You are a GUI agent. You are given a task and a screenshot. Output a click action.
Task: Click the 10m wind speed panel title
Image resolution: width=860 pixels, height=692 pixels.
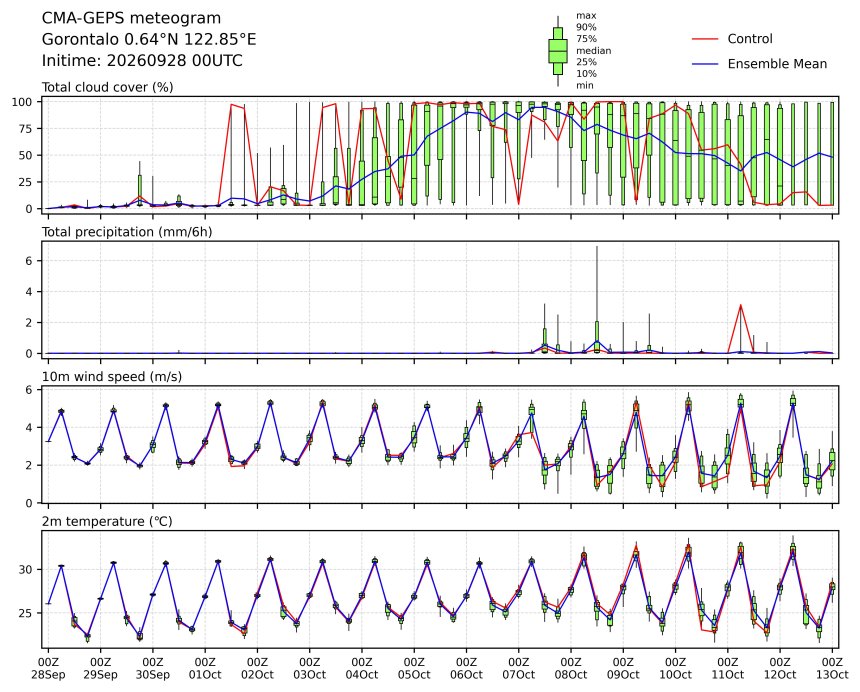[x=112, y=377]
